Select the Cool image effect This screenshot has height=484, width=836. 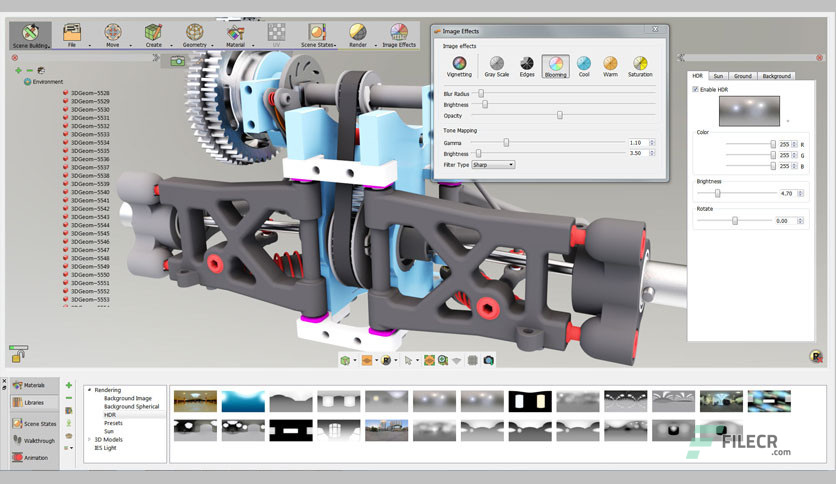point(584,67)
